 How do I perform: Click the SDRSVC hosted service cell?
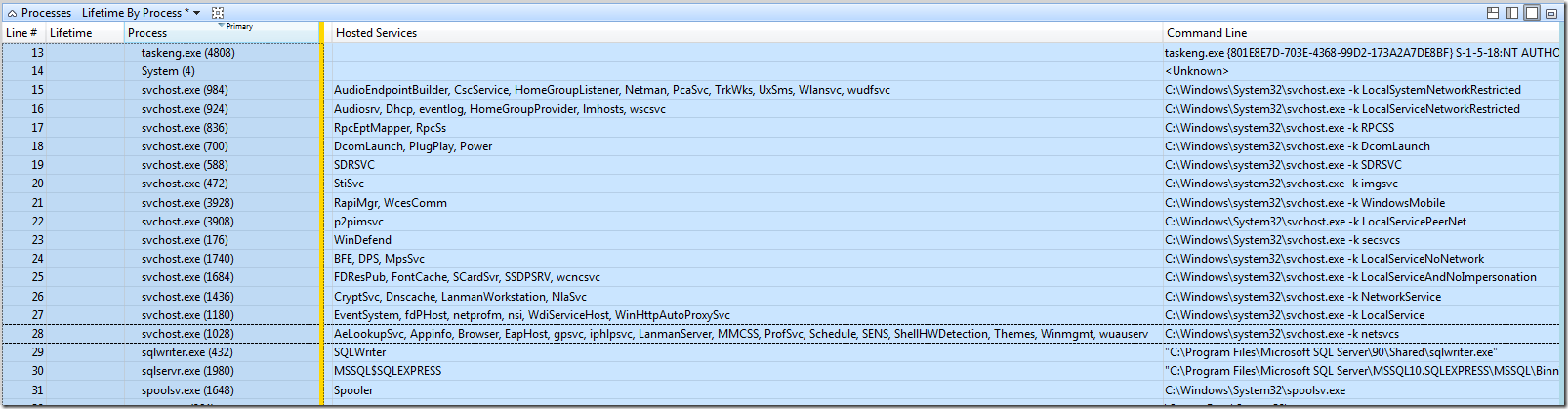click(x=354, y=165)
